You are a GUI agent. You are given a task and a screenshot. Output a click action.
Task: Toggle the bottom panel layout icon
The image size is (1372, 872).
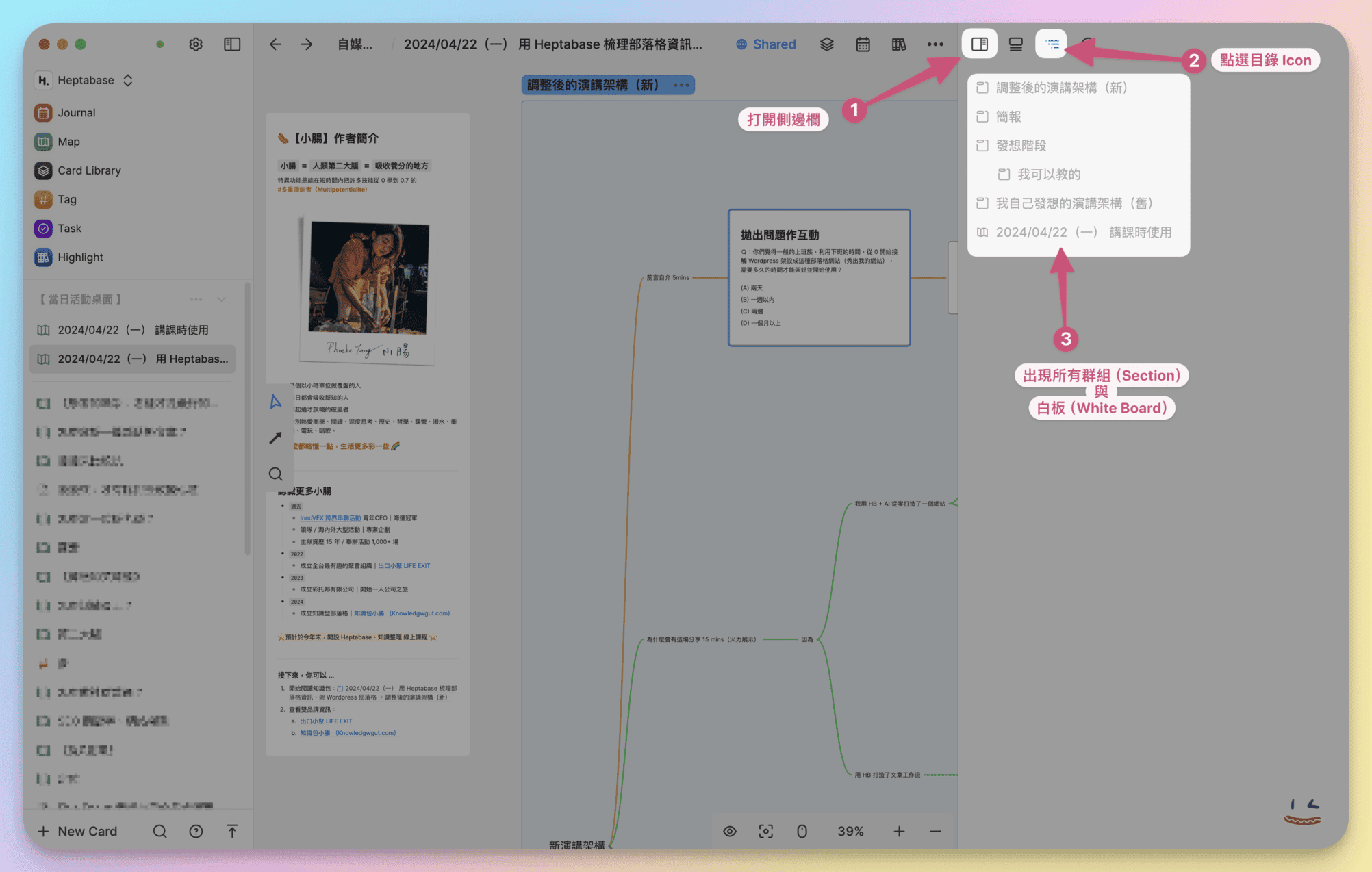1016,44
